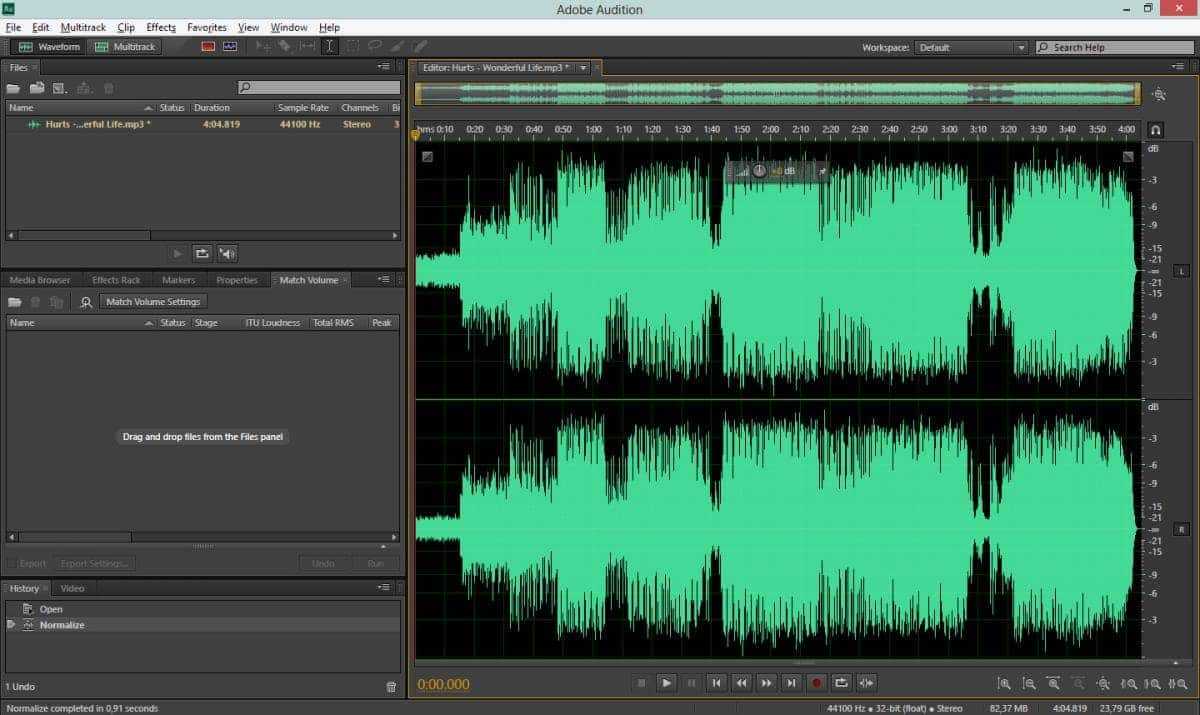Open file icon in Files panel

coord(14,88)
